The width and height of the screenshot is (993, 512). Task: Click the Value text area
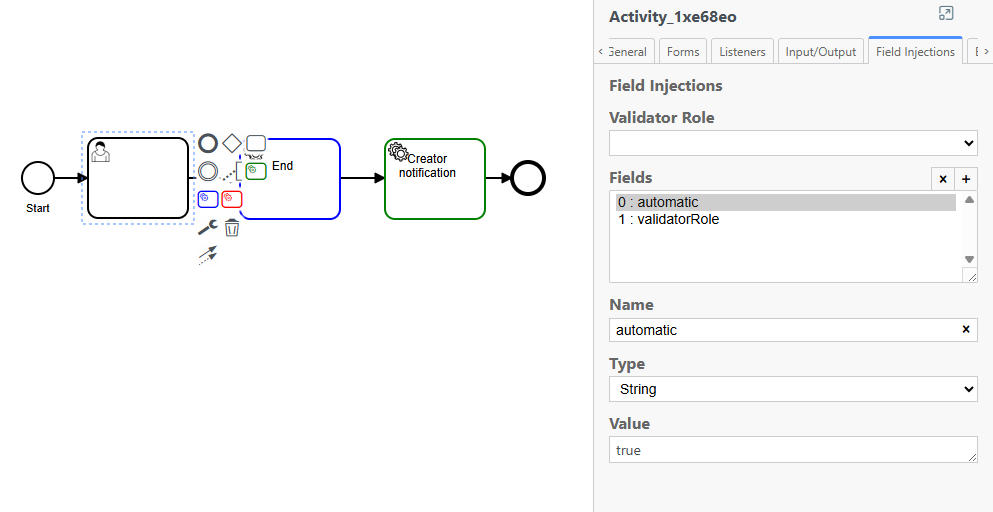793,450
